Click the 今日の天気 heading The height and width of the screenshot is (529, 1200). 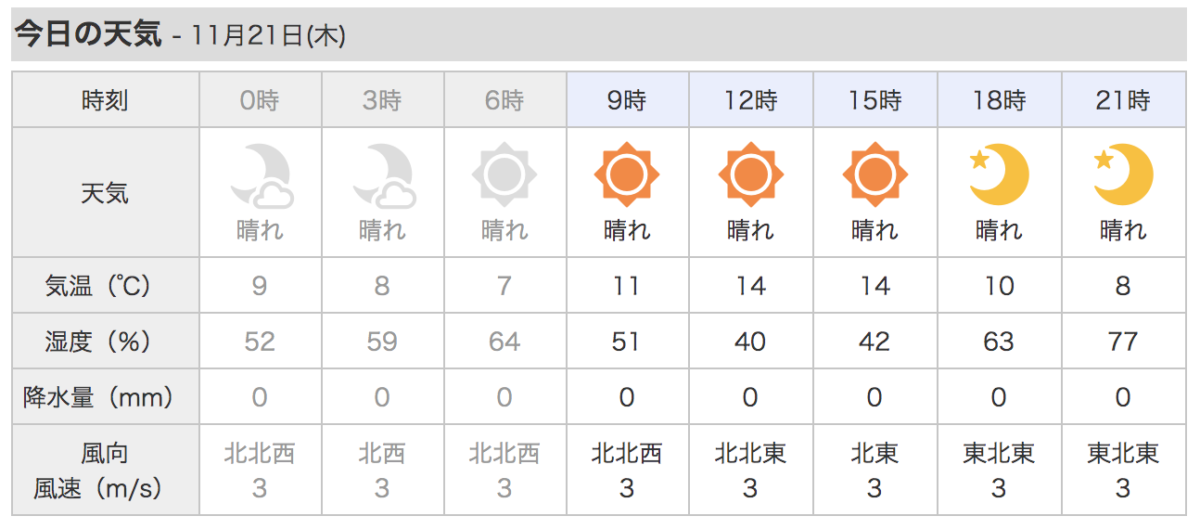87,35
